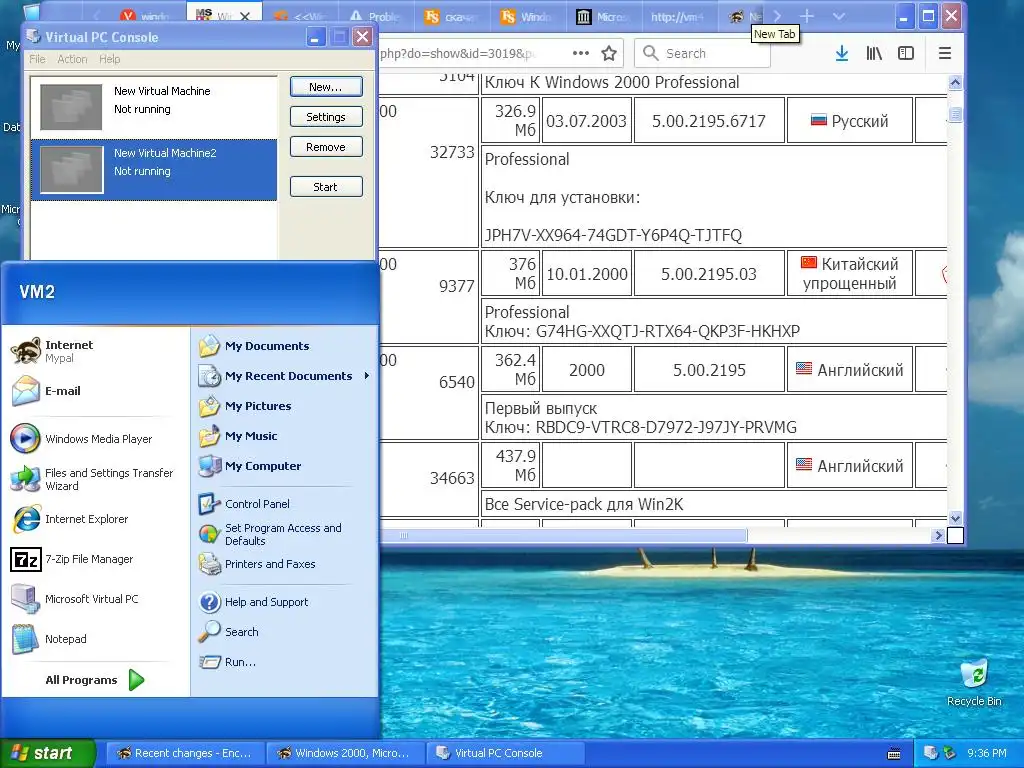The height and width of the screenshot is (768, 1024).
Task: Click Китайский упрощенный language cell
Action: [850, 274]
